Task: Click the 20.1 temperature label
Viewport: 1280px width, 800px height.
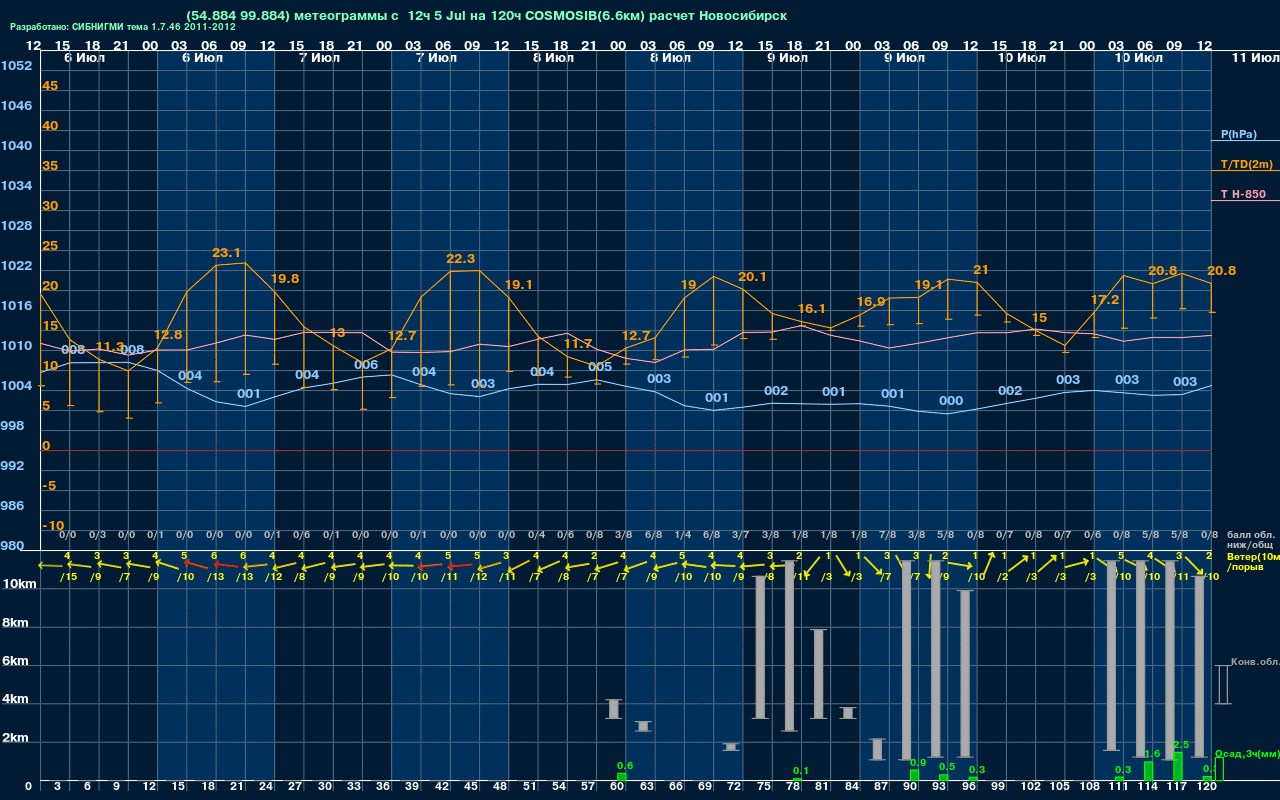Action: tap(752, 276)
